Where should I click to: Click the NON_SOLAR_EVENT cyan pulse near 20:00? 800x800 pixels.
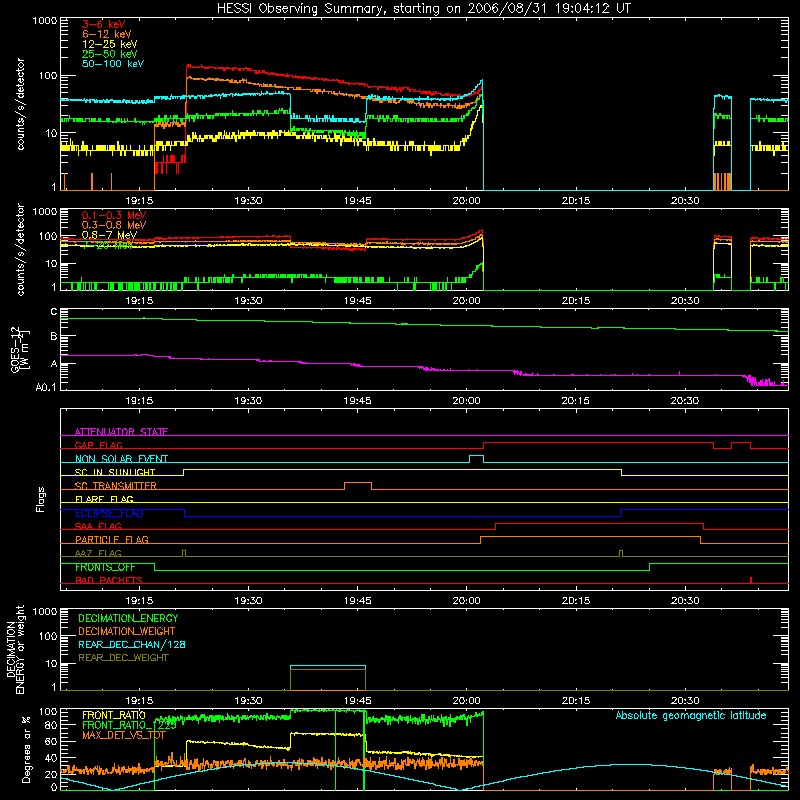click(477, 458)
